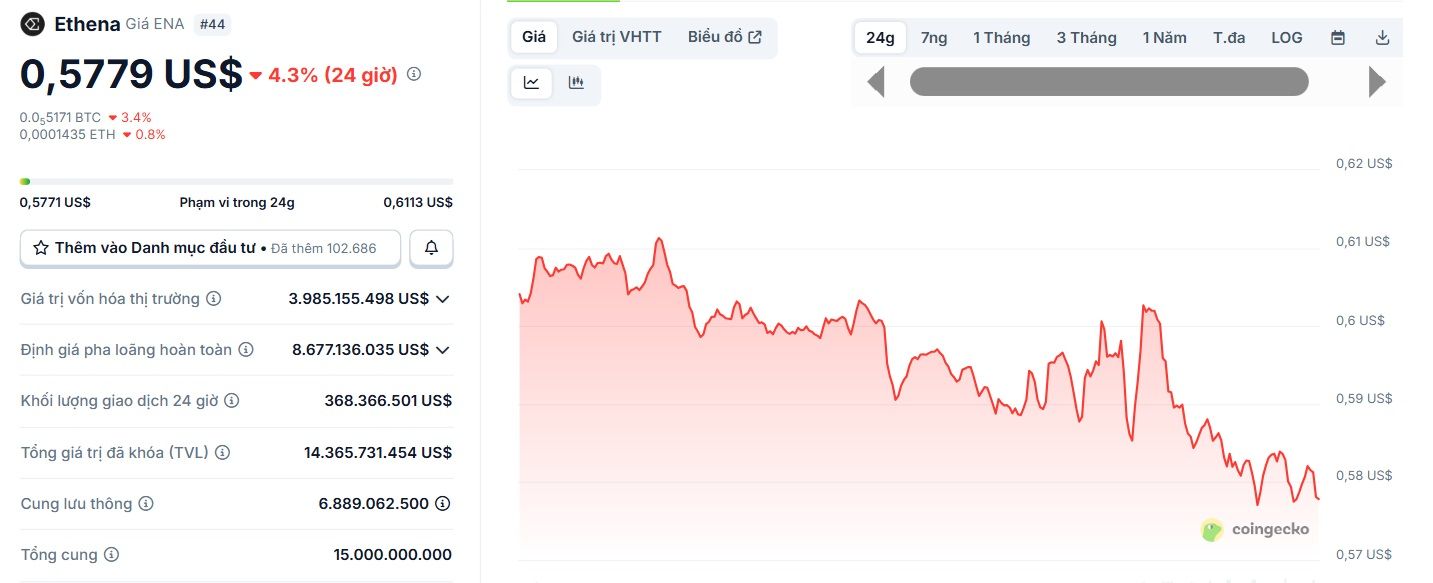
Task: Open price alerts via the bell icon
Action: [x=431, y=247]
